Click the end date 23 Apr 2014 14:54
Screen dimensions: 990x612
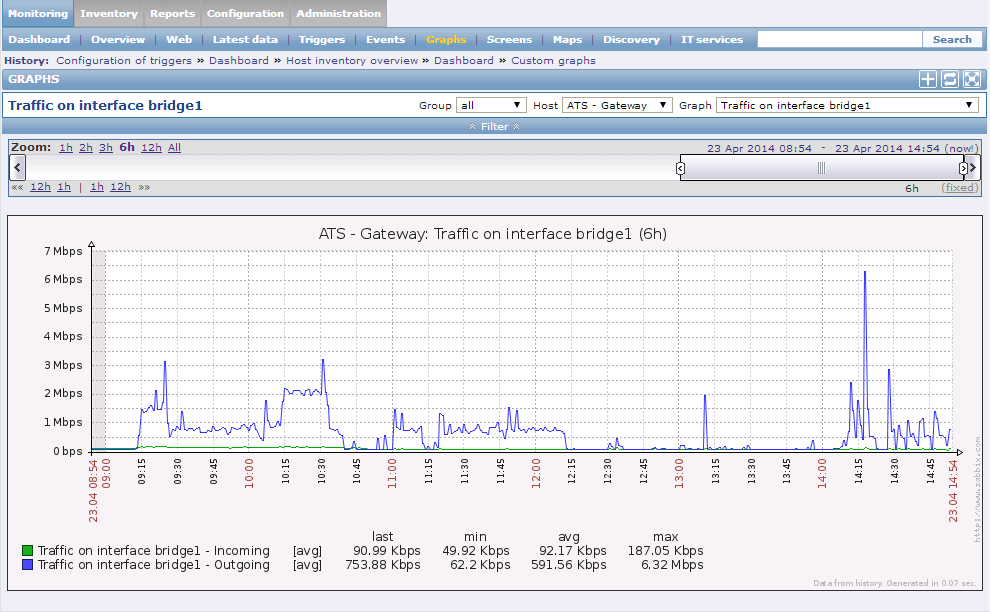887,148
